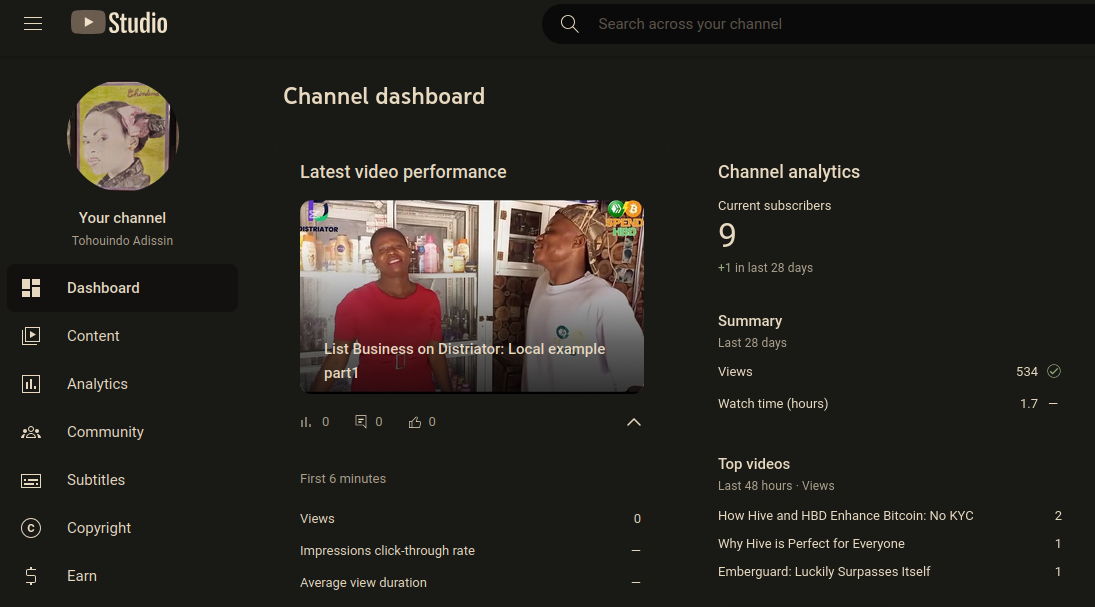
Task: Collapse the latest video stats chevron
Action: 633,422
